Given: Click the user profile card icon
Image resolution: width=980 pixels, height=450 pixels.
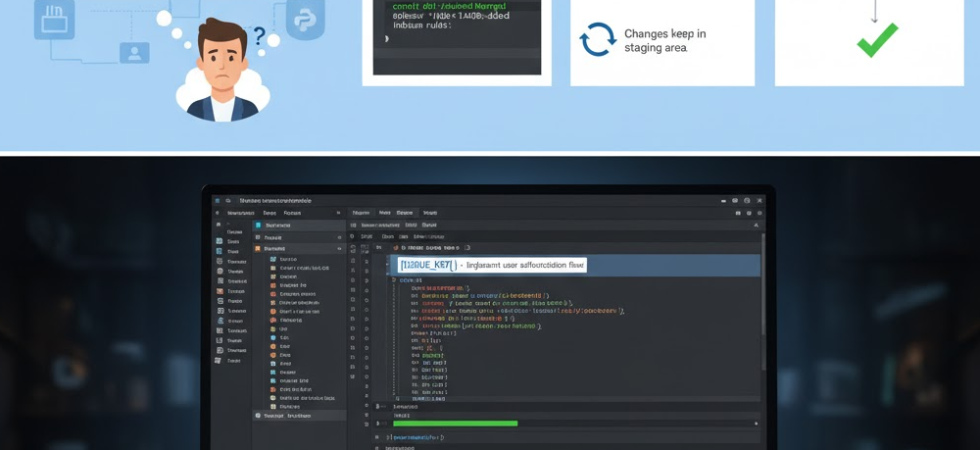Looking at the screenshot, I should pos(132,51).
